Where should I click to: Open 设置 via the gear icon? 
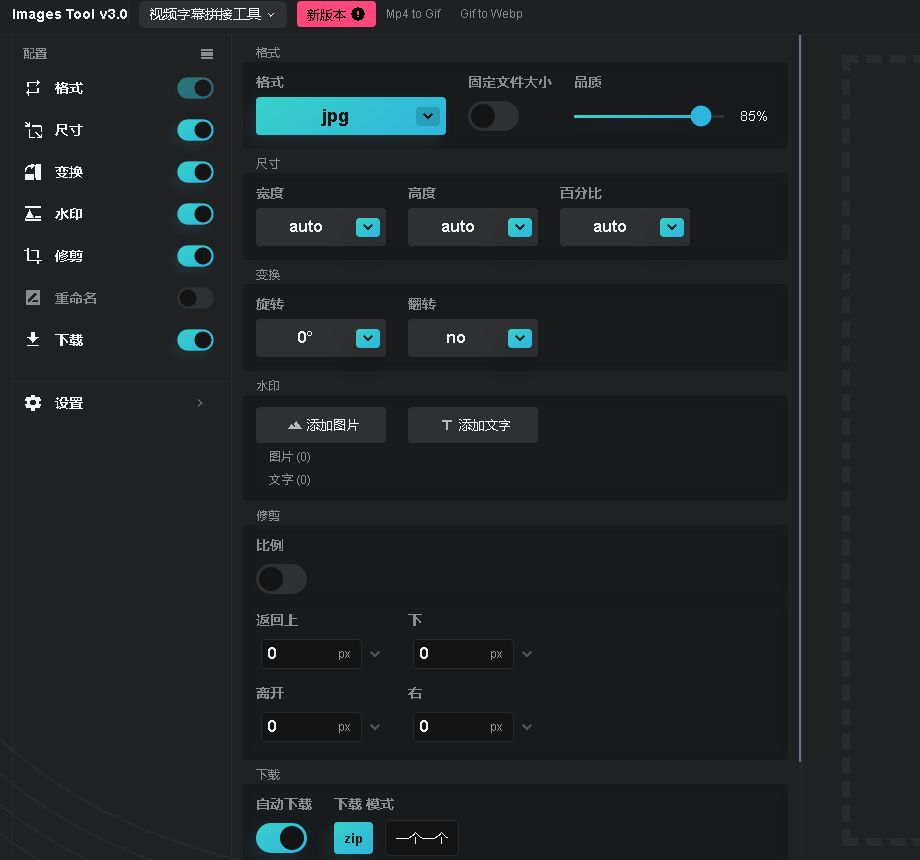point(33,403)
